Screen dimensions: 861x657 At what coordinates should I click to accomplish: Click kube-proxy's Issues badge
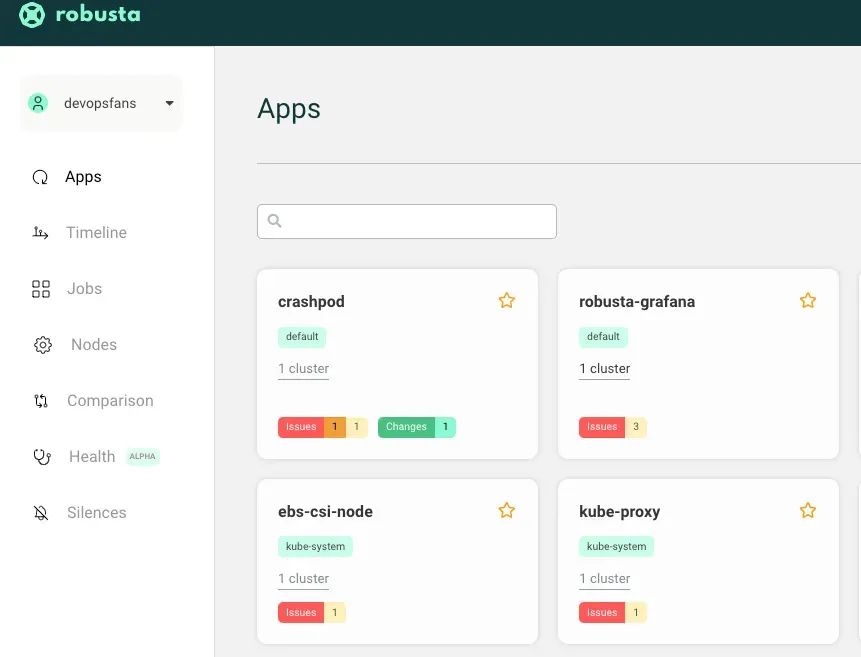[602, 613]
